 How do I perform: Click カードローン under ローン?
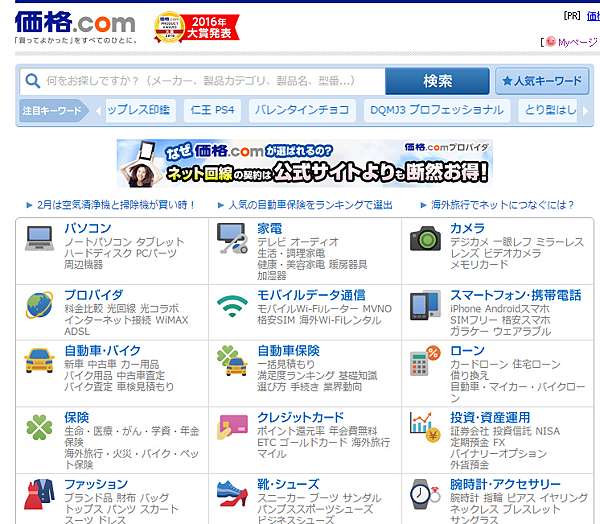479,364
